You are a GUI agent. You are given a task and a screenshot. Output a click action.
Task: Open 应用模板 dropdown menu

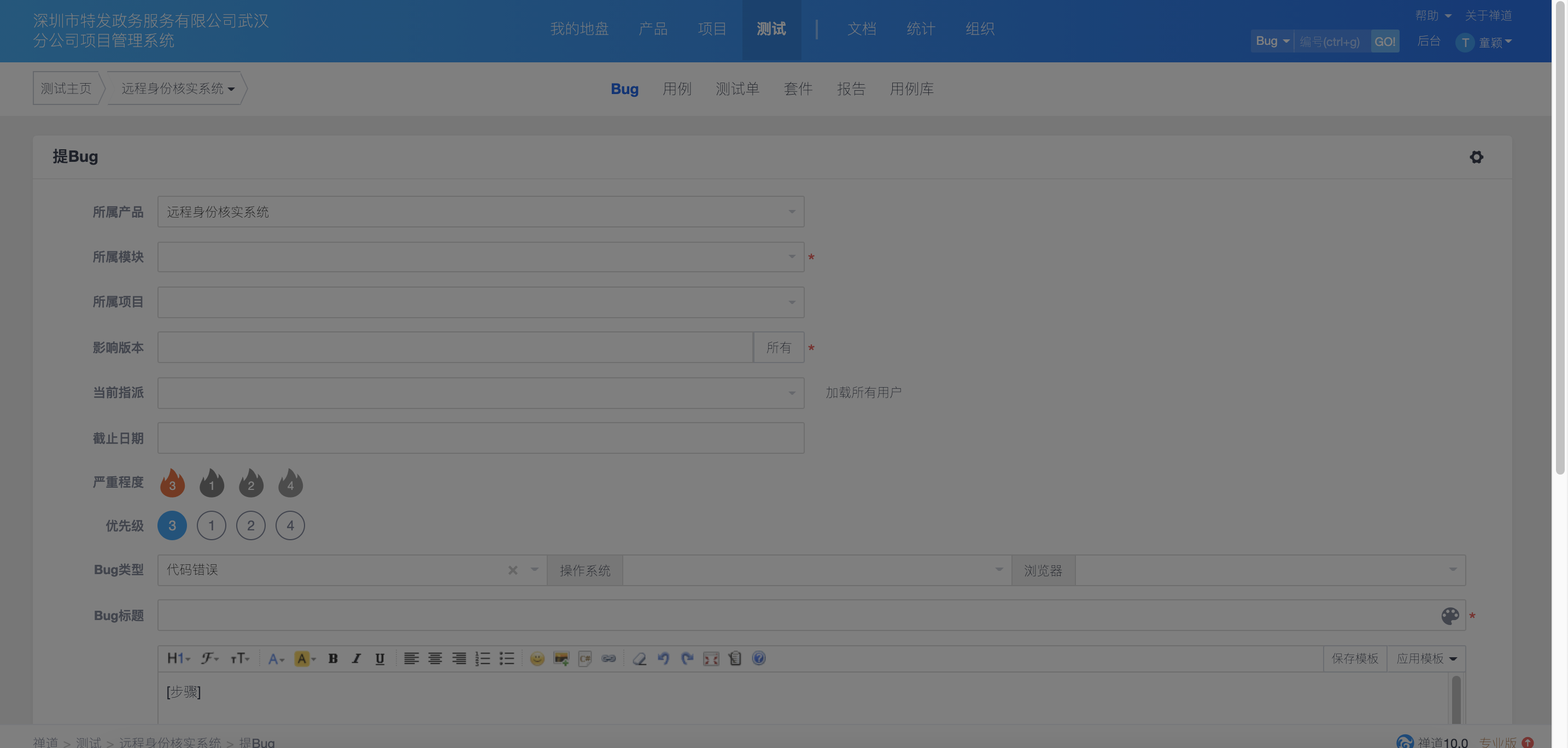pyautogui.click(x=1425, y=658)
